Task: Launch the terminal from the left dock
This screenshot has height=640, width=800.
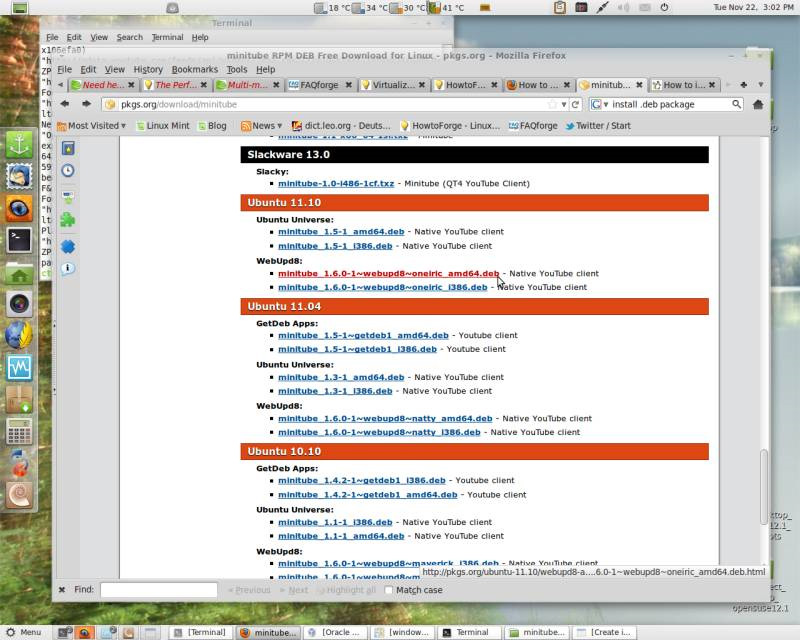Action: 19,240
